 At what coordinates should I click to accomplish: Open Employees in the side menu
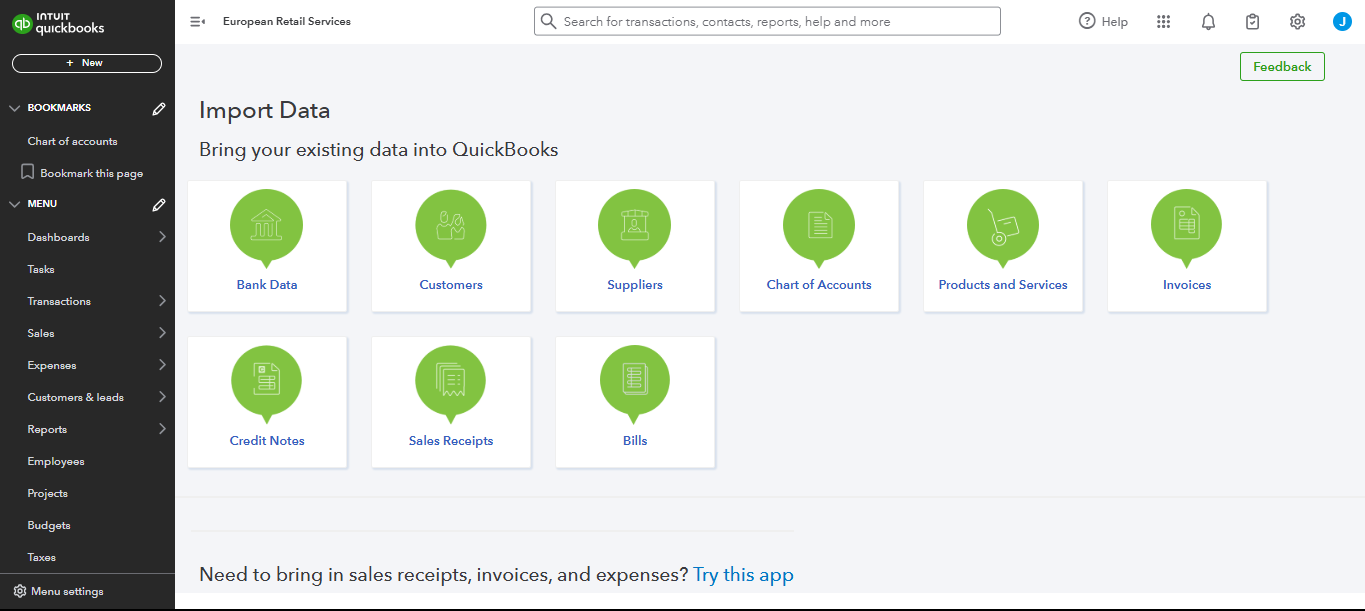click(x=56, y=461)
